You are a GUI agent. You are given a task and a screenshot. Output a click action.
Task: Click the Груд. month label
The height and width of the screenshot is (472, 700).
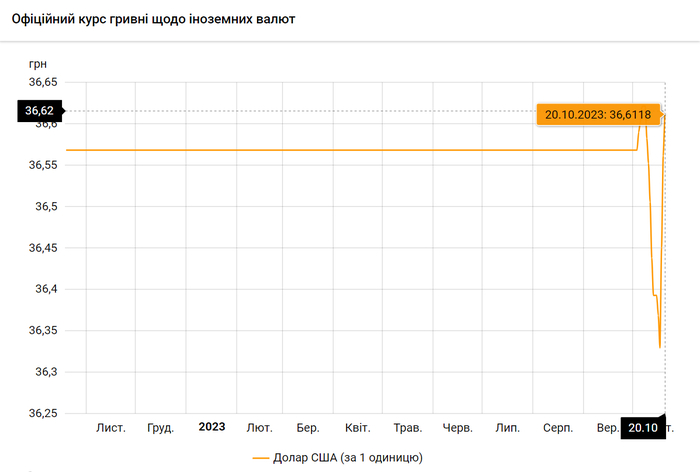click(x=160, y=428)
